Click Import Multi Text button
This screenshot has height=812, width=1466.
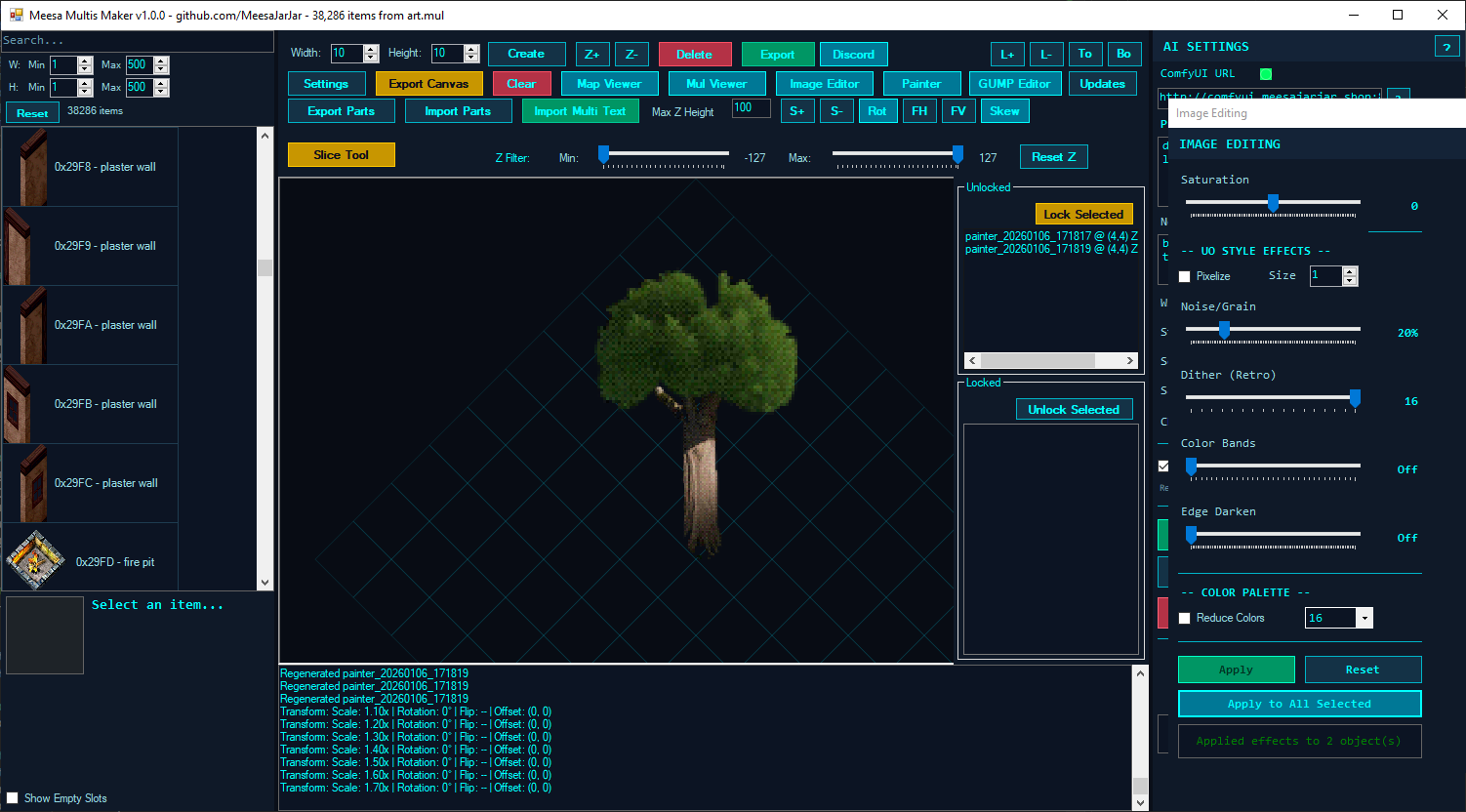point(580,111)
